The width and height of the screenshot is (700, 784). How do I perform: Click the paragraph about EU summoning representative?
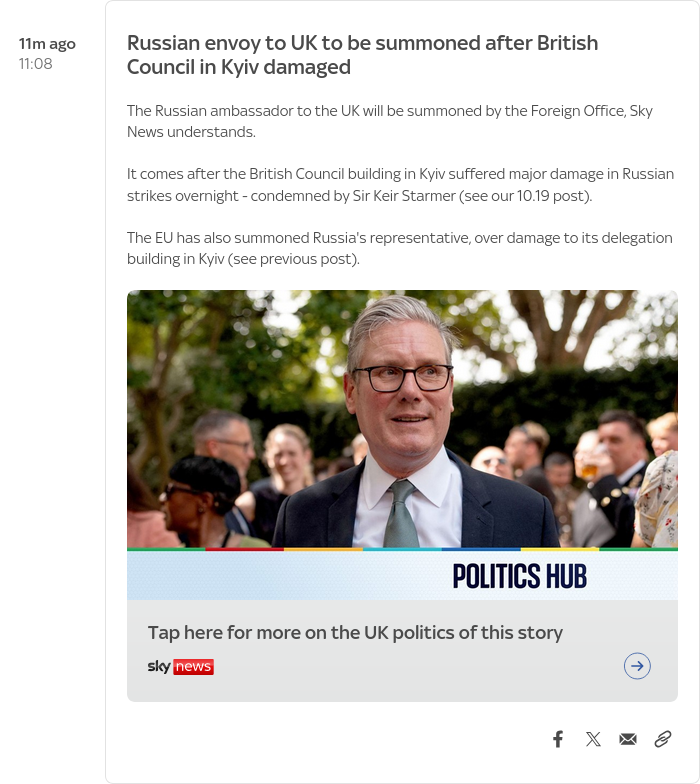(x=400, y=248)
